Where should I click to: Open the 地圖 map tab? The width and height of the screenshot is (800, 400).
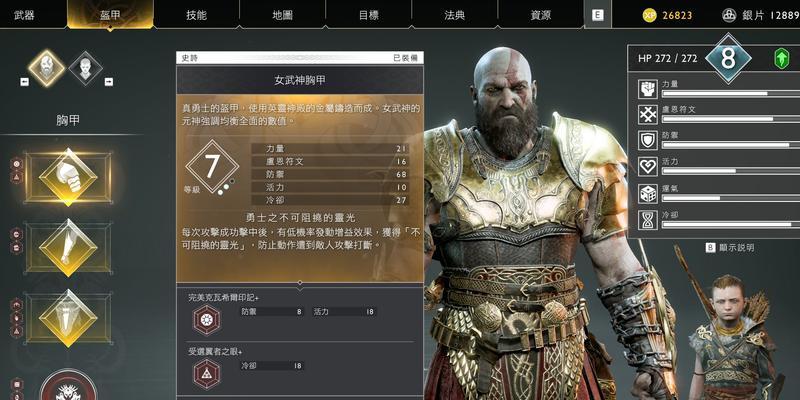282,15
